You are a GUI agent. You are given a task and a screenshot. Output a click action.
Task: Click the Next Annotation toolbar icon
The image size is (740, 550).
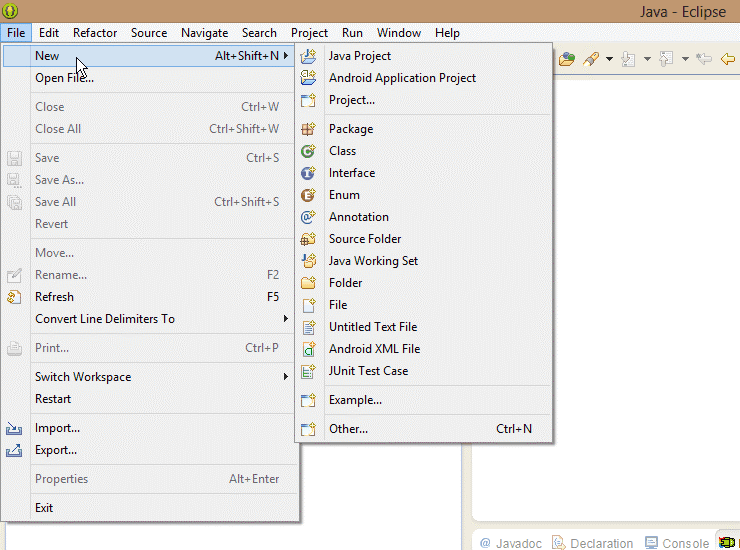point(628,59)
